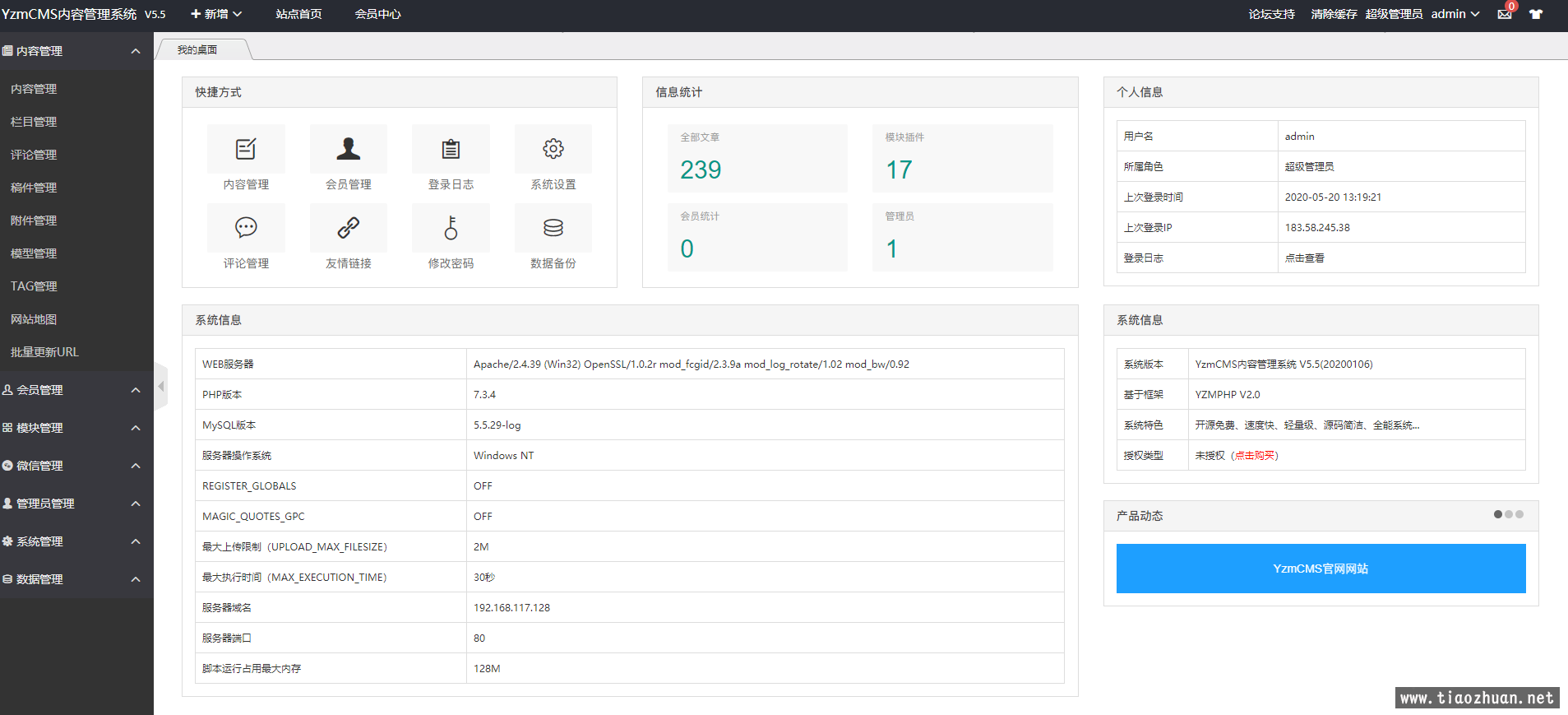
Task: Click the sidebar collapse arrow handle
Action: click(x=161, y=386)
